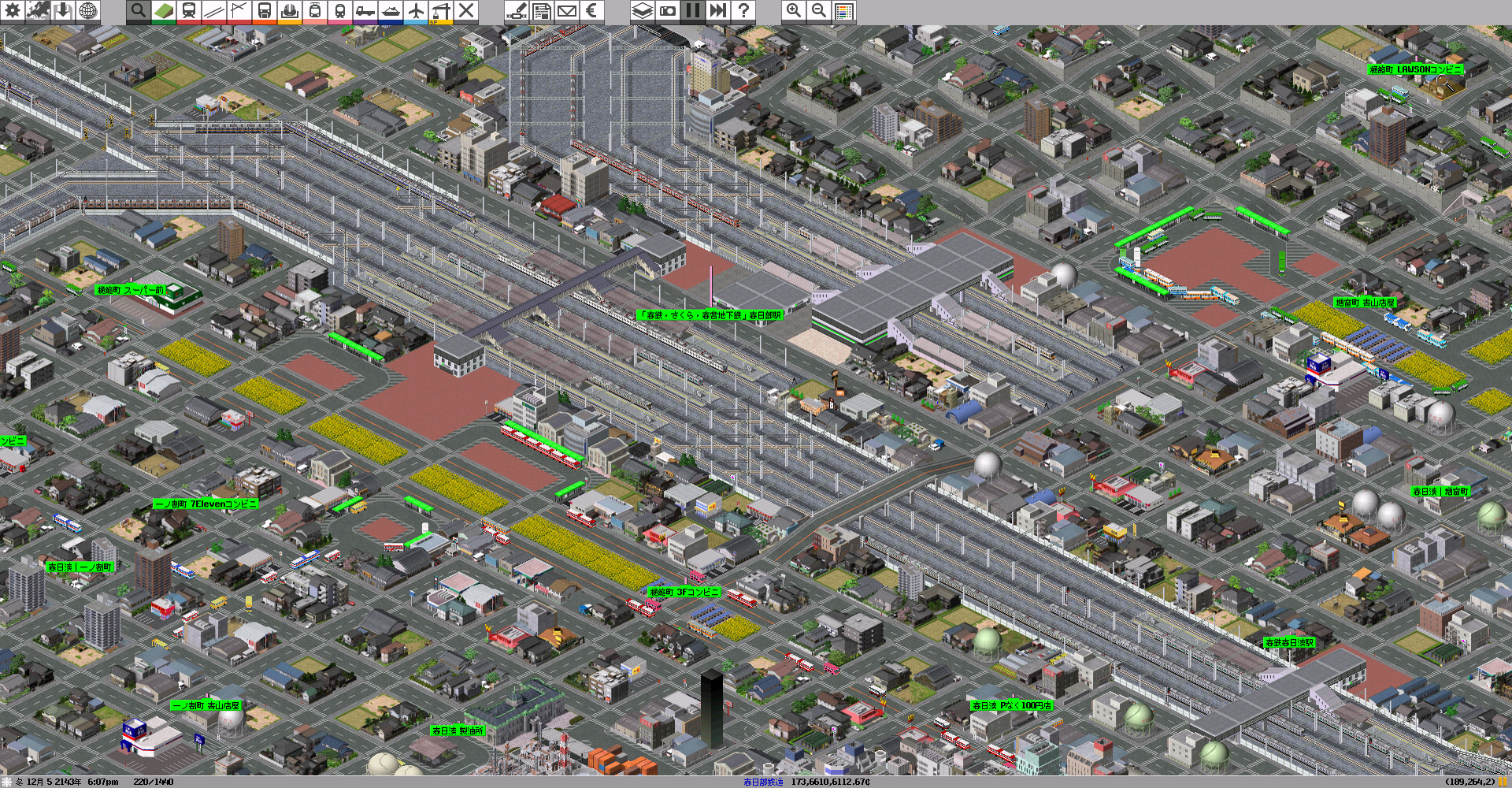
Task: Enable fast forward mode
Action: 717,10
